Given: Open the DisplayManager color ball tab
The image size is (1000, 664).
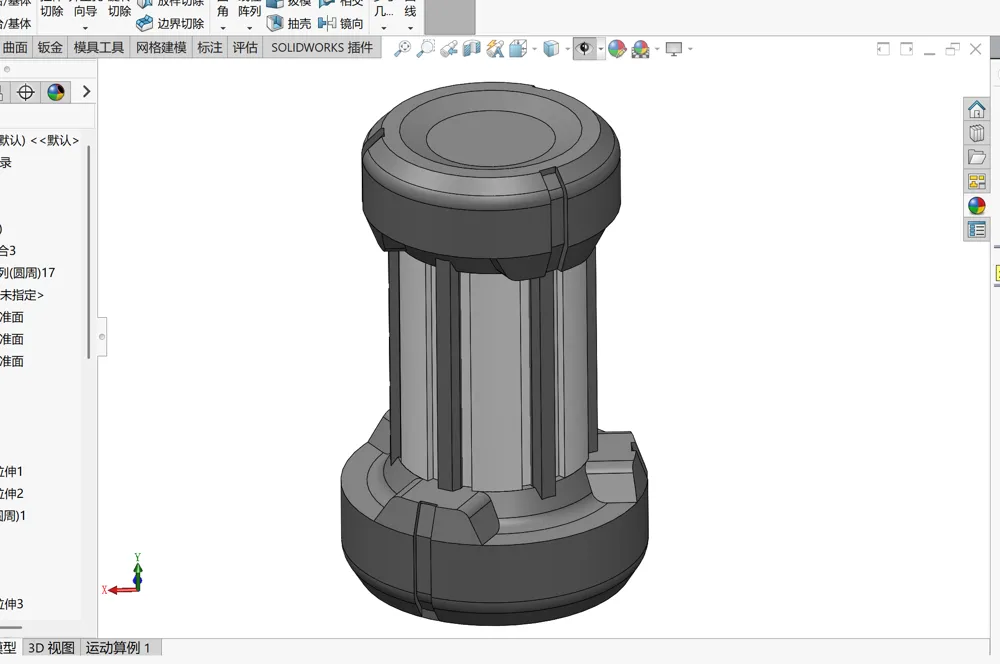Looking at the screenshot, I should coord(56,92).
